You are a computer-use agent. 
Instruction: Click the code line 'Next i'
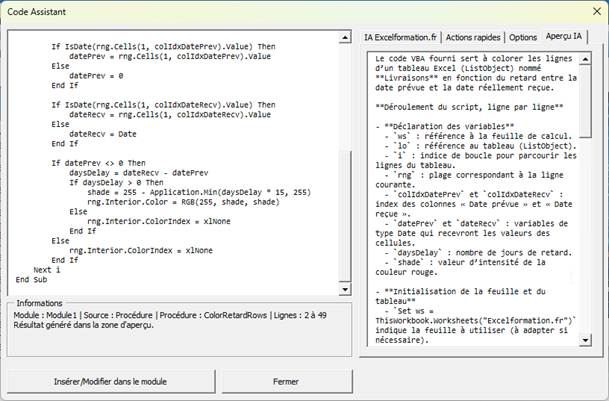click(47, 270)
